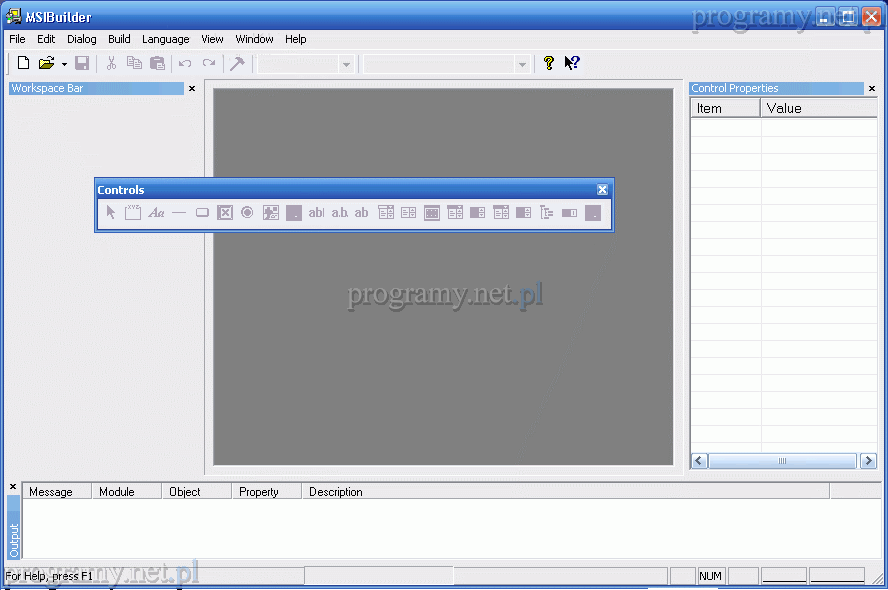Activate the context help pointer icon
Image resolution: width=888 pixels, height=590 pixels.
point(571,63)
